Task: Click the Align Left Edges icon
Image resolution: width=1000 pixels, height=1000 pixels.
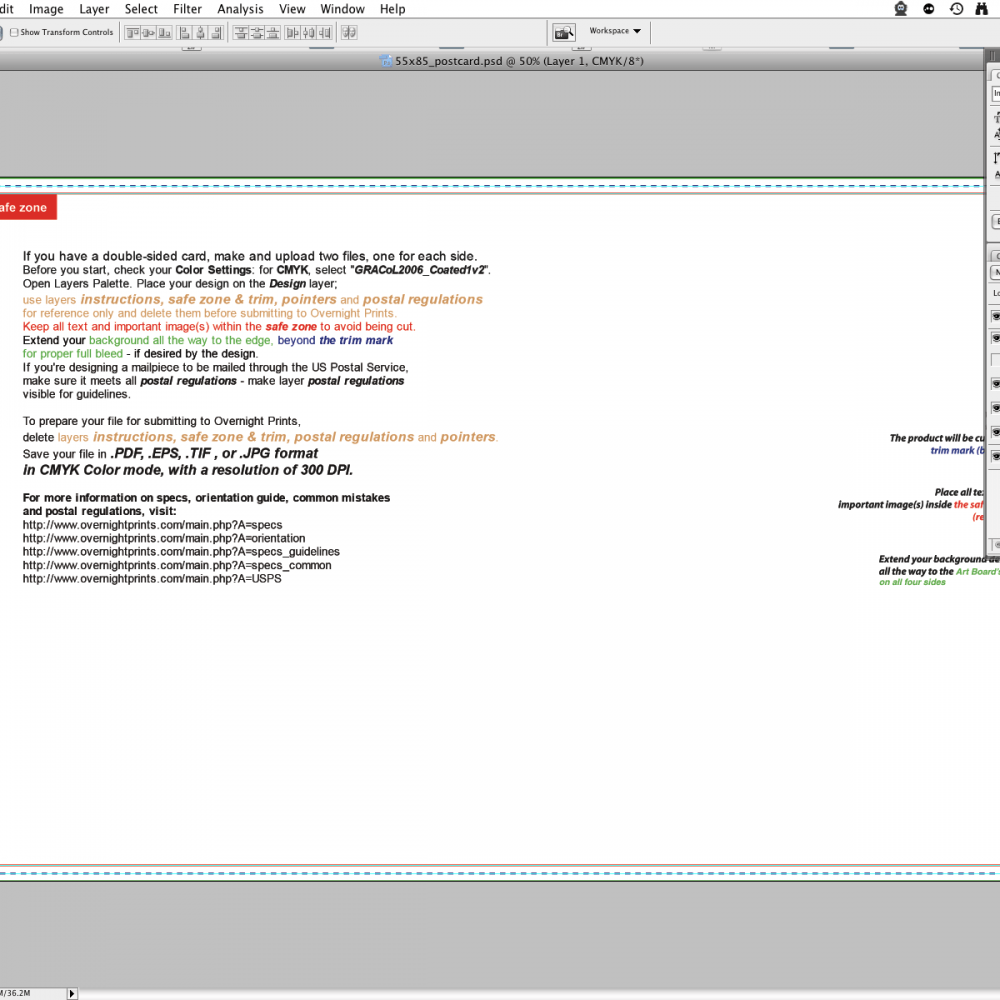Action: pyautogui.click(x=187, y=32)
